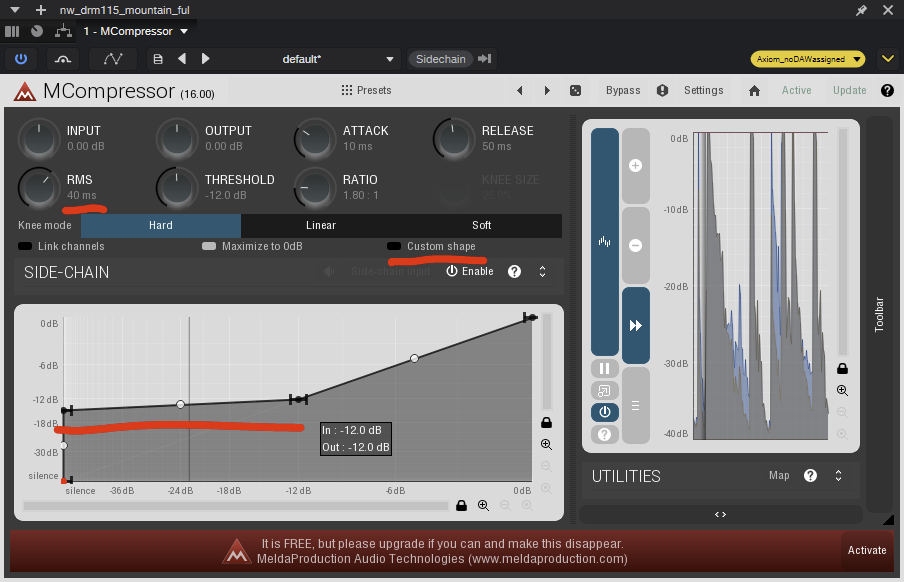Viewport: 904px width, 582px height.
Task: Click the Map button in UTILITIES
Action: tap(779, 475)
